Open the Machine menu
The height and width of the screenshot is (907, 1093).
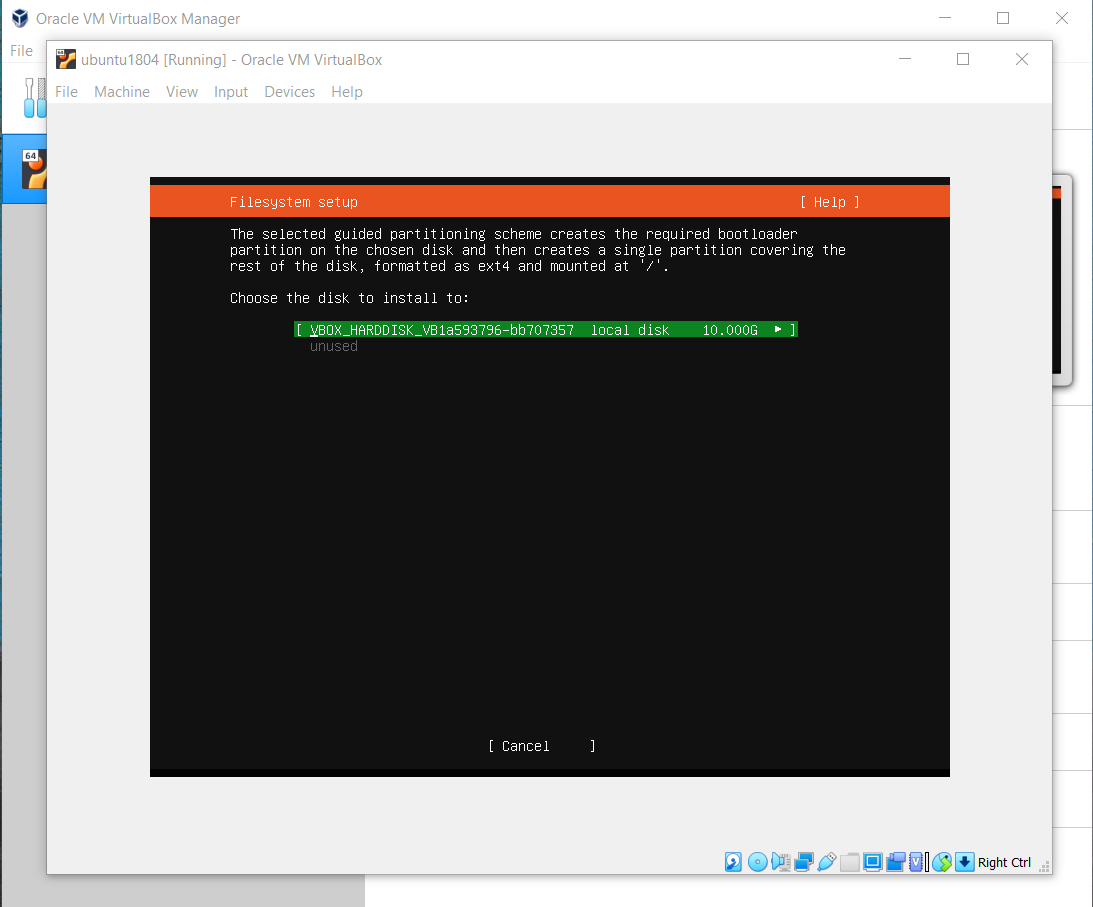pos(122,92)
